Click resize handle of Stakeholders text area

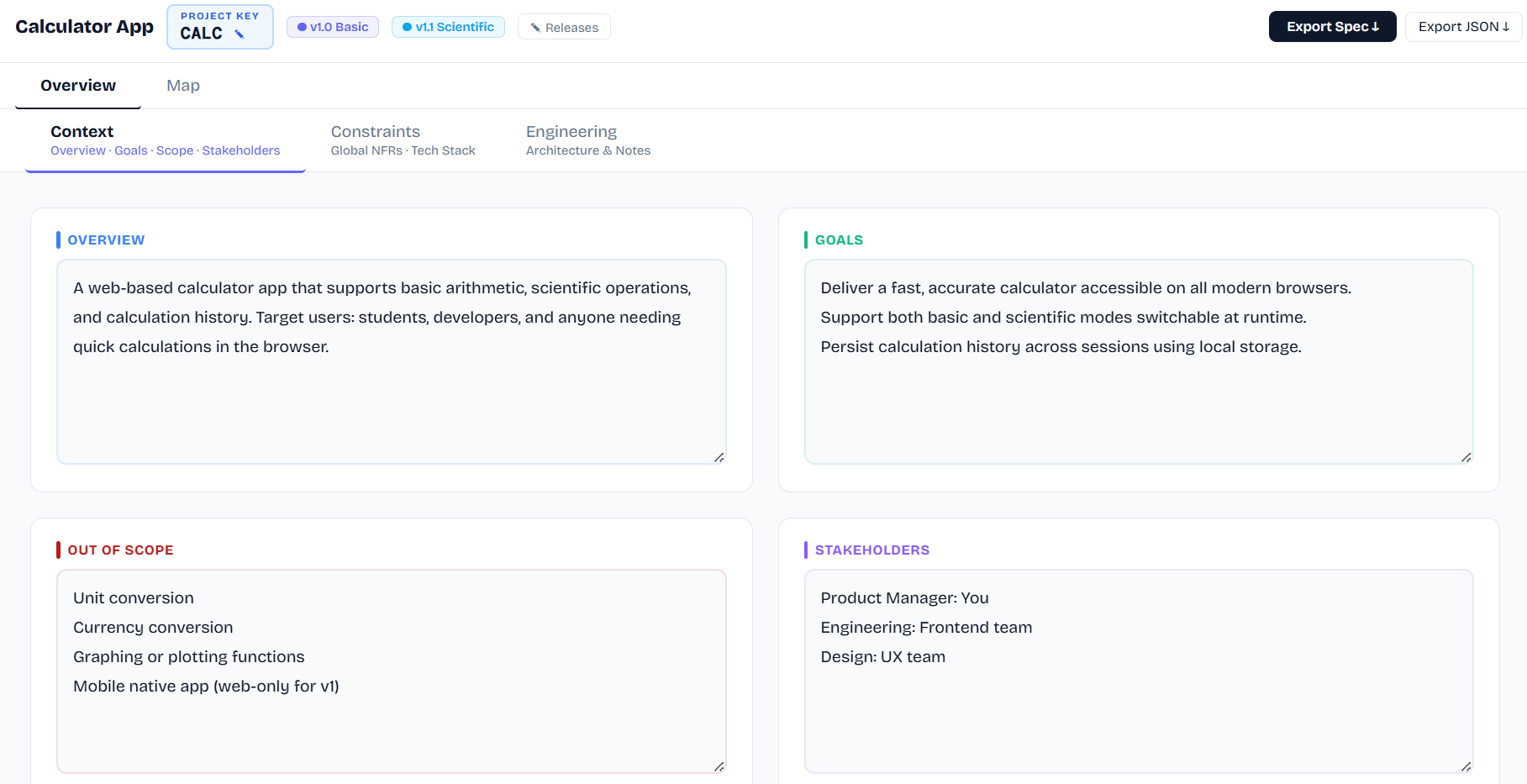point(1466,766)
